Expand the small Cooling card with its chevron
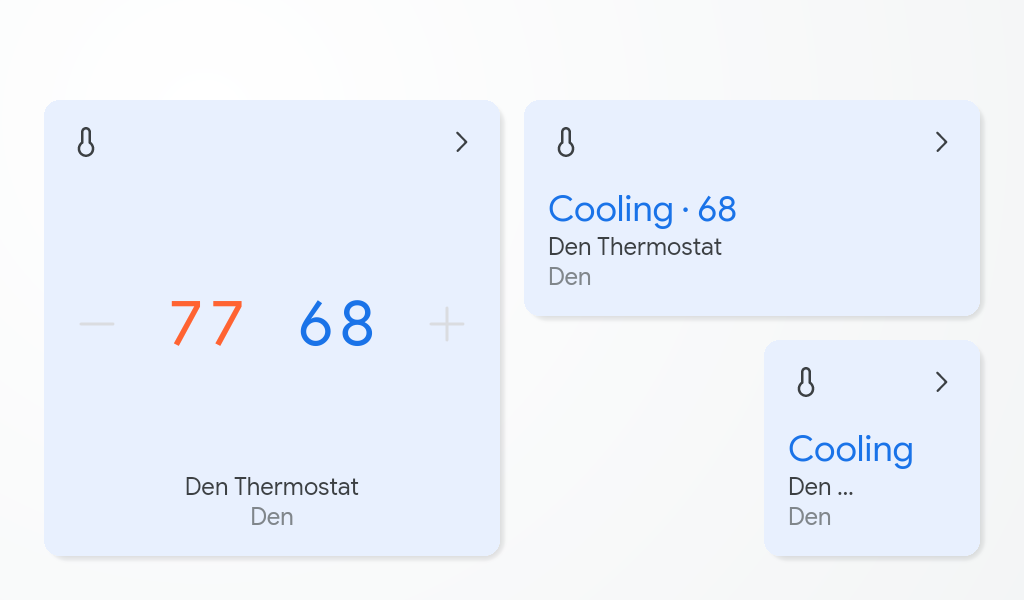Screen dimensions: 1024x600 coord(941,382)
